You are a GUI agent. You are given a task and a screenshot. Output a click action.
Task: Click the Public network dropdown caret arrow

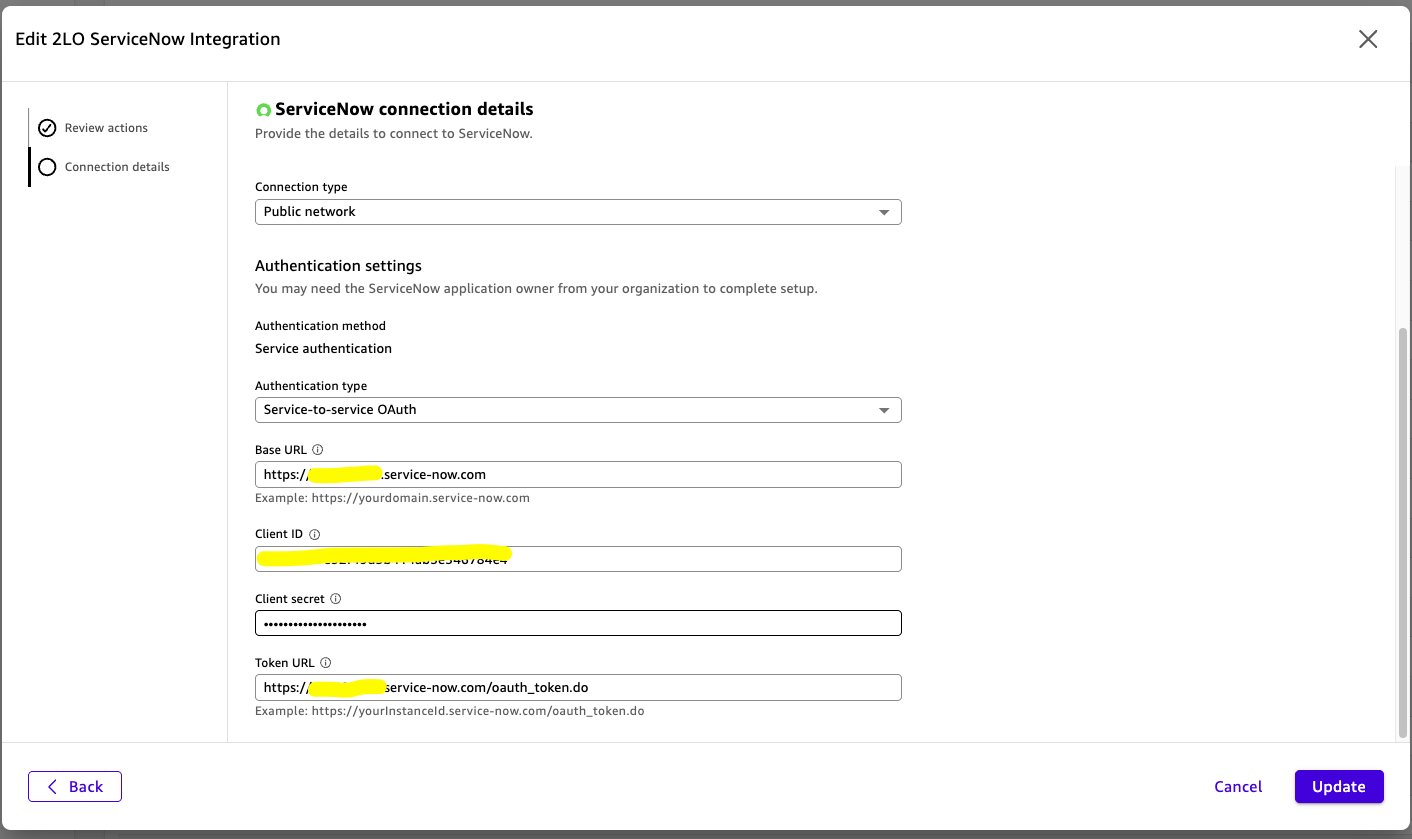[x=884, y=212]
